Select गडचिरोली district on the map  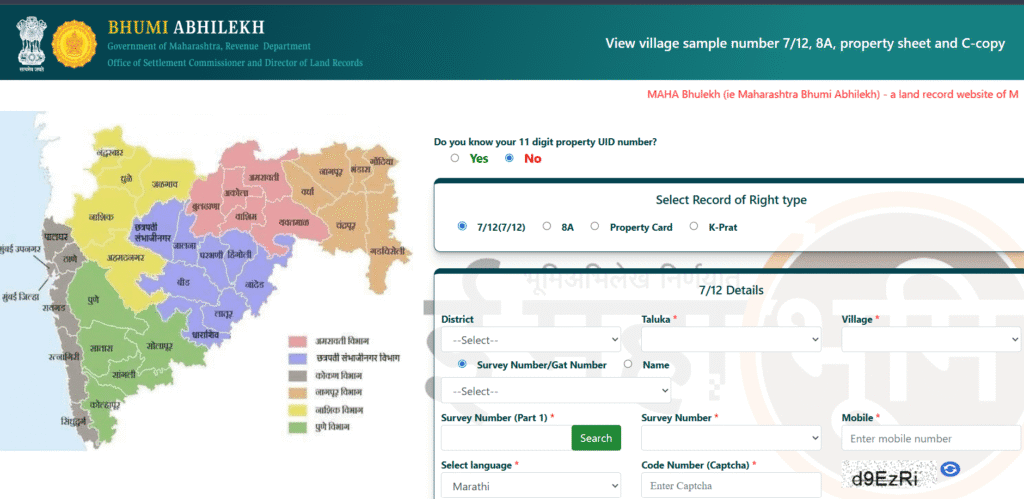click(x=387, y=251)
